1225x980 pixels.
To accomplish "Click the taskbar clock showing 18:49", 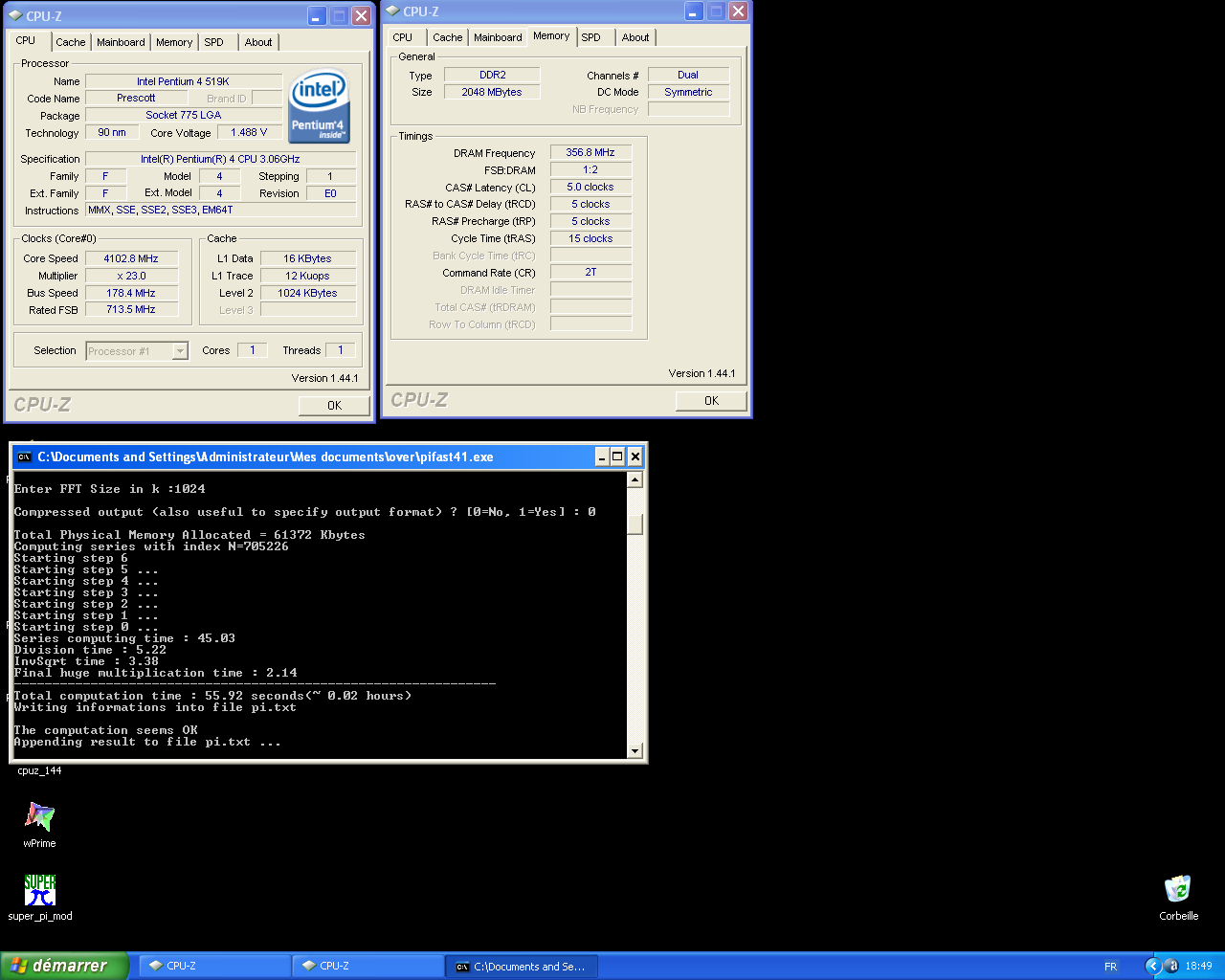I will point(1198,967).
